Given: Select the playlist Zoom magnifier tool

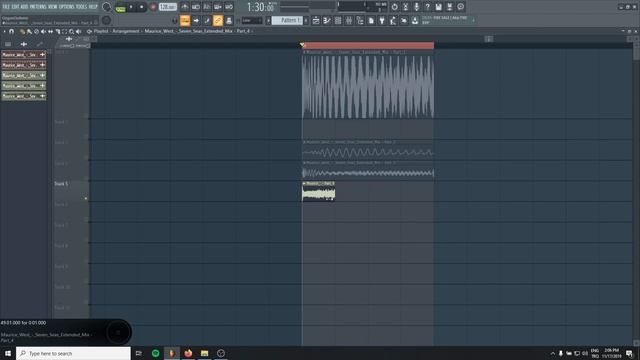Looking at the screenshot, I should point(71,31).
